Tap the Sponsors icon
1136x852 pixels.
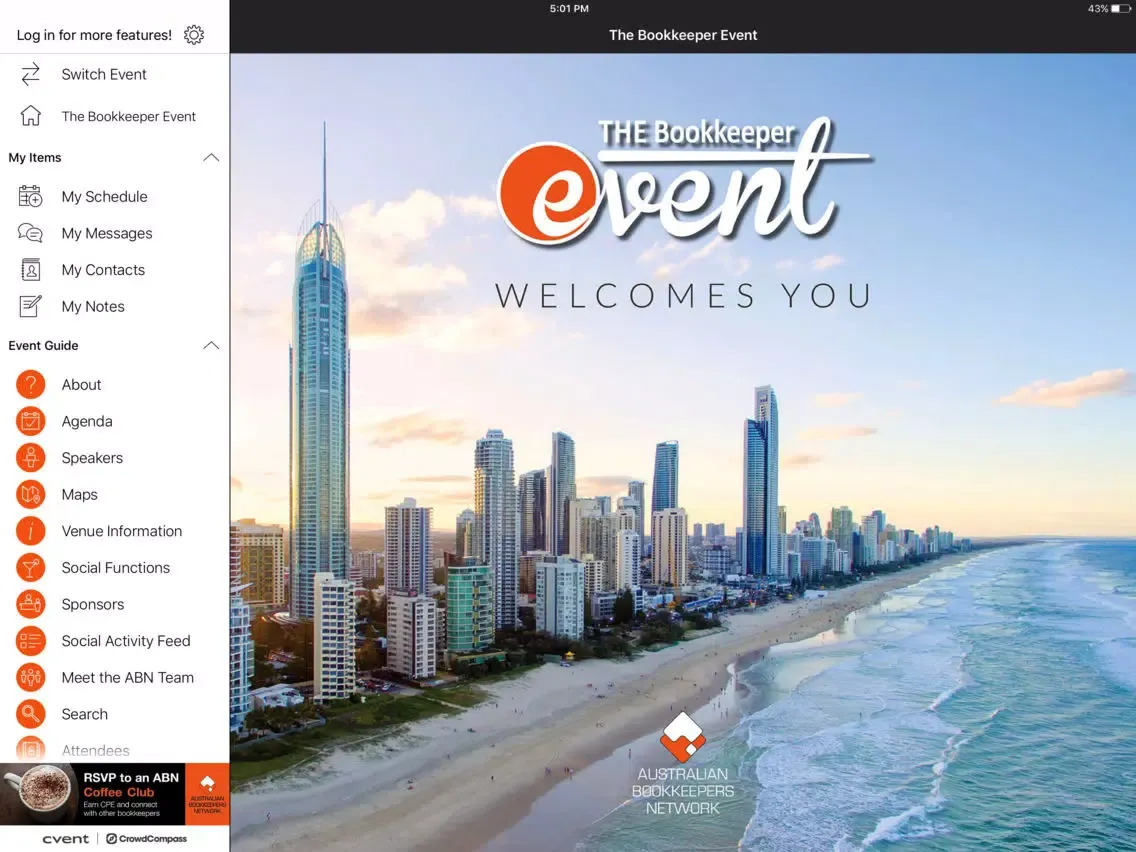(30, 604)
